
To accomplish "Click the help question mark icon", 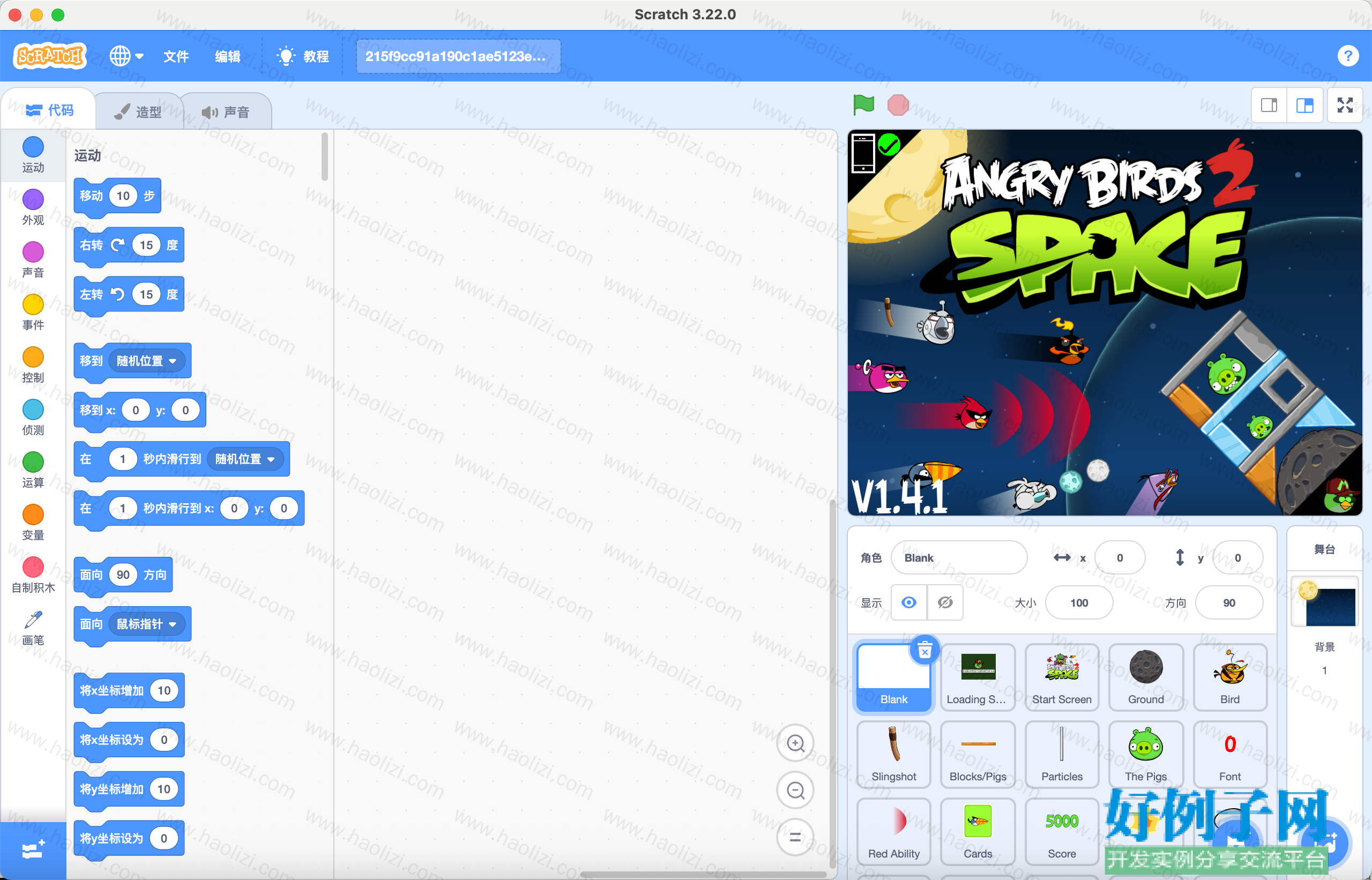I will [x=1348, y=56].
